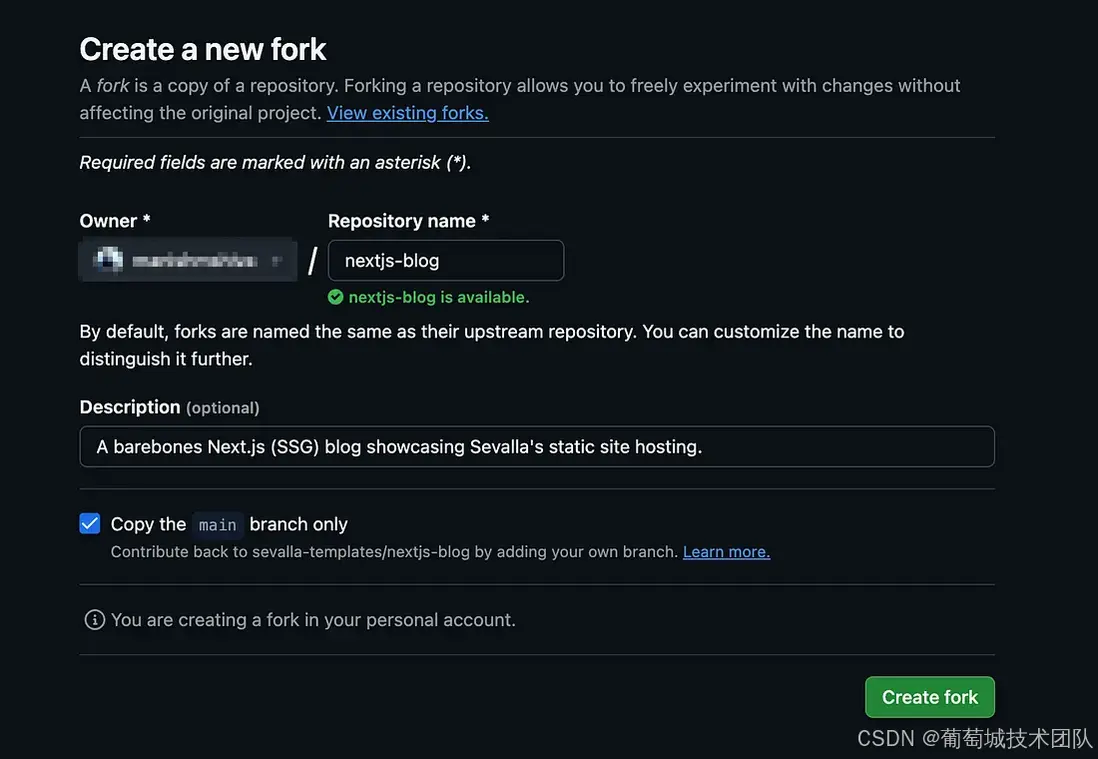This screenshot has width=1098, height=759.
Task: Click the slash separator between owner and name
Action: tap(312, 261)
